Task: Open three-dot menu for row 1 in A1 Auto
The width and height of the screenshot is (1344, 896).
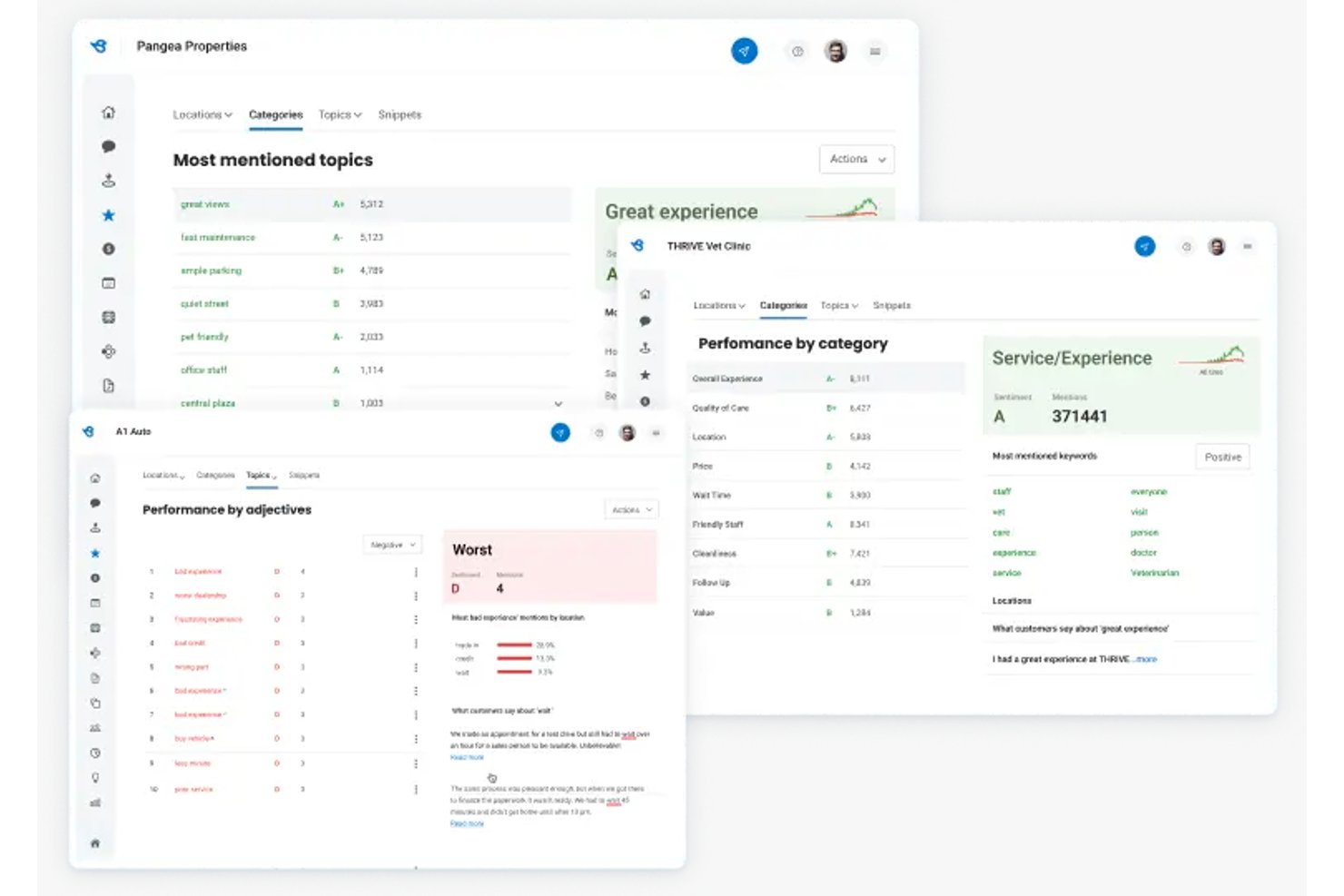Action: point(416,572)
